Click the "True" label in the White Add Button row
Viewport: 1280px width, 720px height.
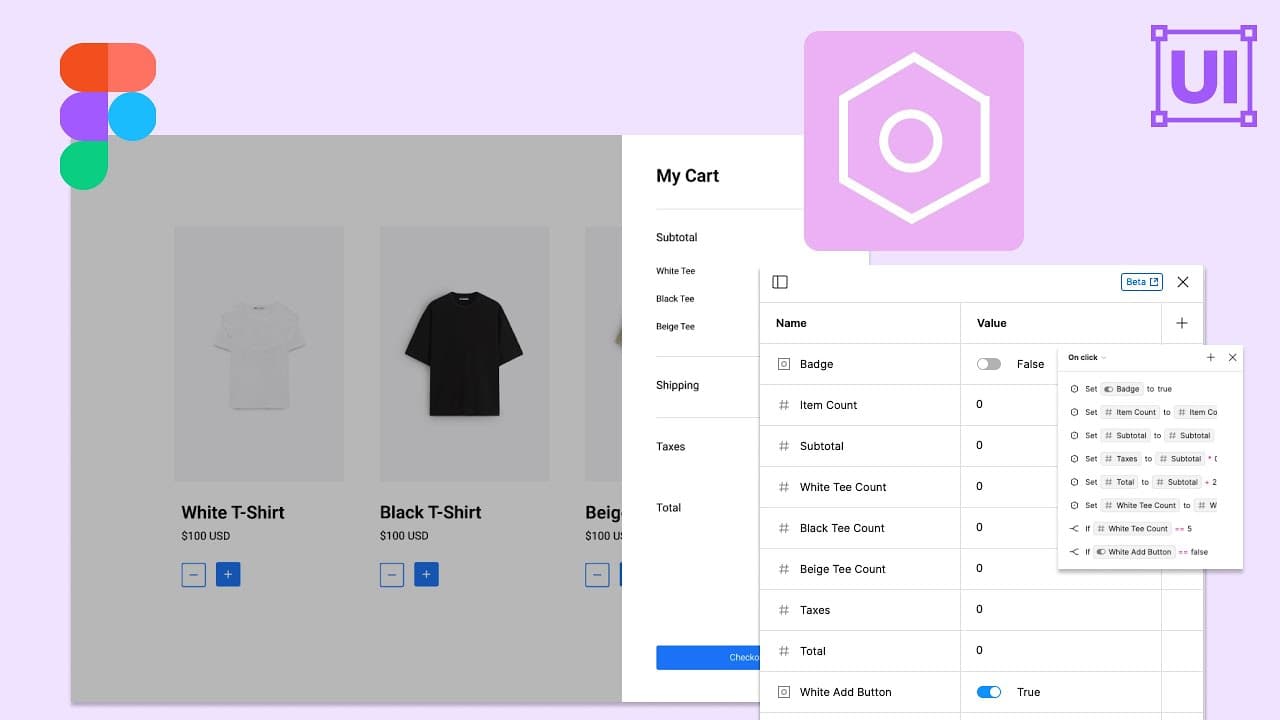[1029, 692]
